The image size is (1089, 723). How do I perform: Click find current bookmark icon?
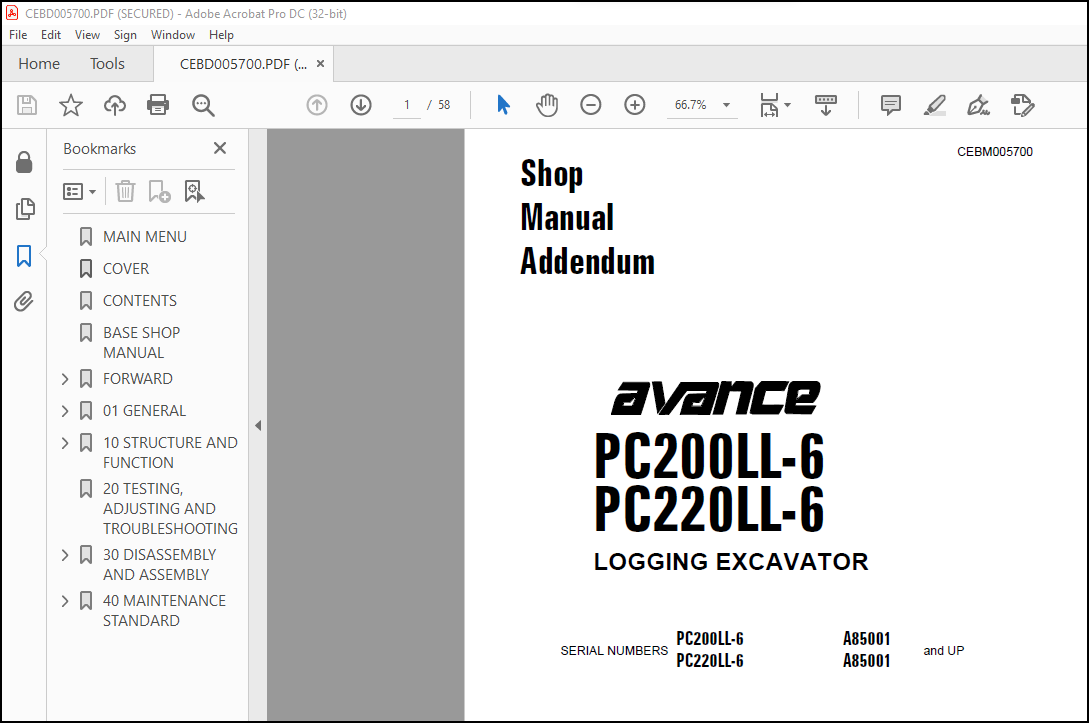point(194,191)
